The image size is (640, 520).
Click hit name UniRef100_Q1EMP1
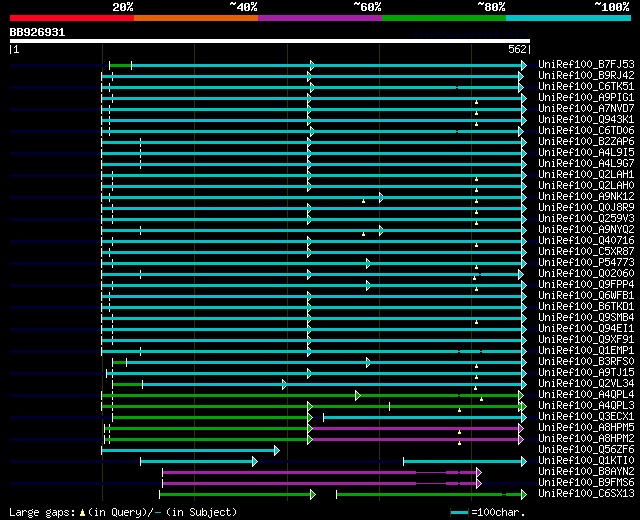(x=586, y=351)
